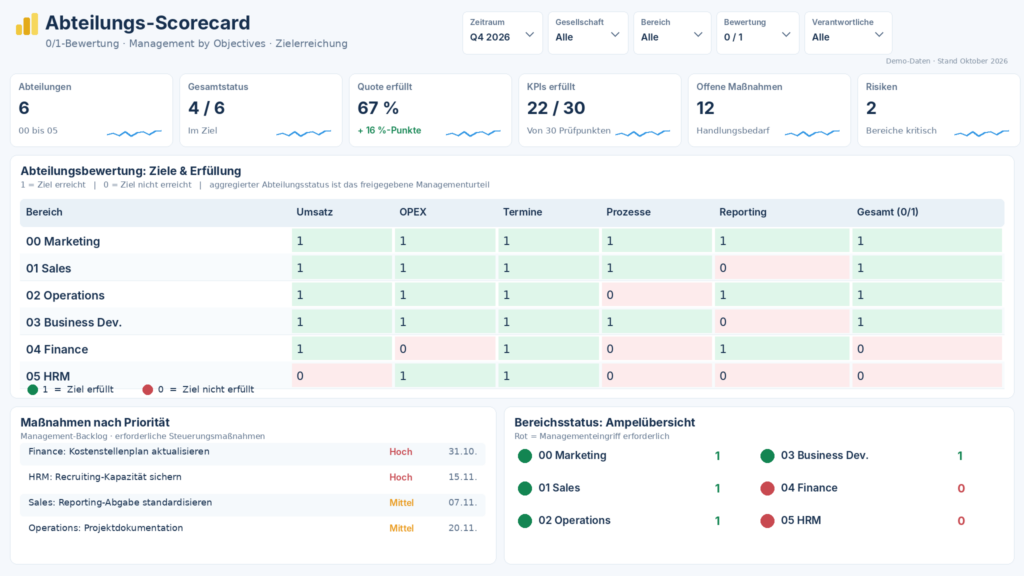Click the red 0 score next to 04 Finance
The width and height of the screenshot is (1024, 576).
coord(961,488)
